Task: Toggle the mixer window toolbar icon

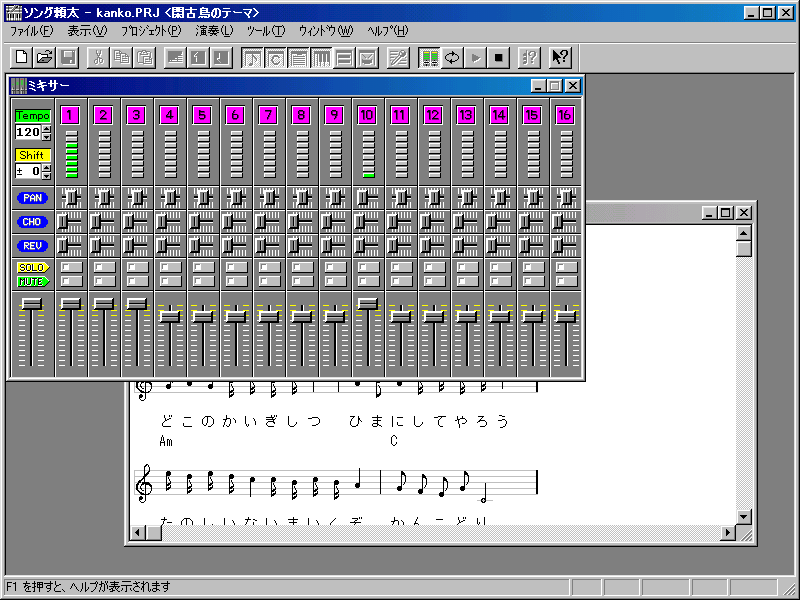Action: click(429, 58)
